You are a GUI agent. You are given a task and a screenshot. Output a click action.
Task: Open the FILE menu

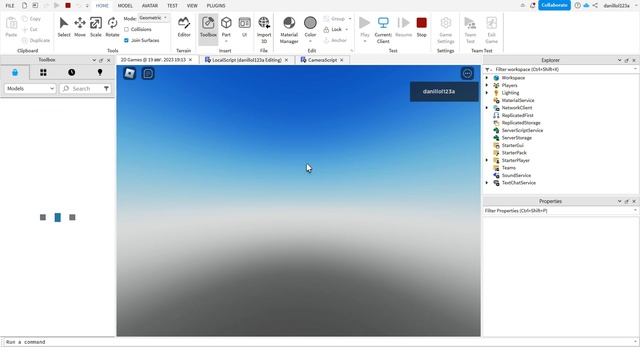[x=10, y=6]
